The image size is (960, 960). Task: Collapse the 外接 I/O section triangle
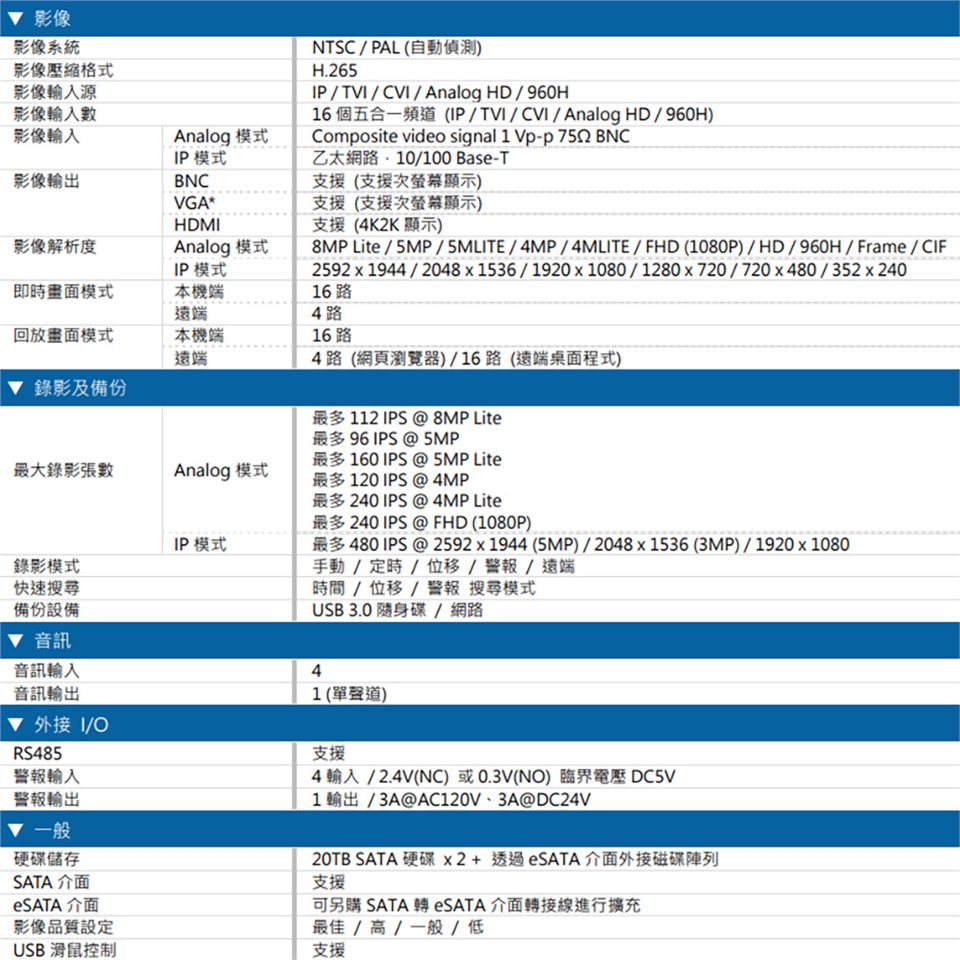point(15,725)
